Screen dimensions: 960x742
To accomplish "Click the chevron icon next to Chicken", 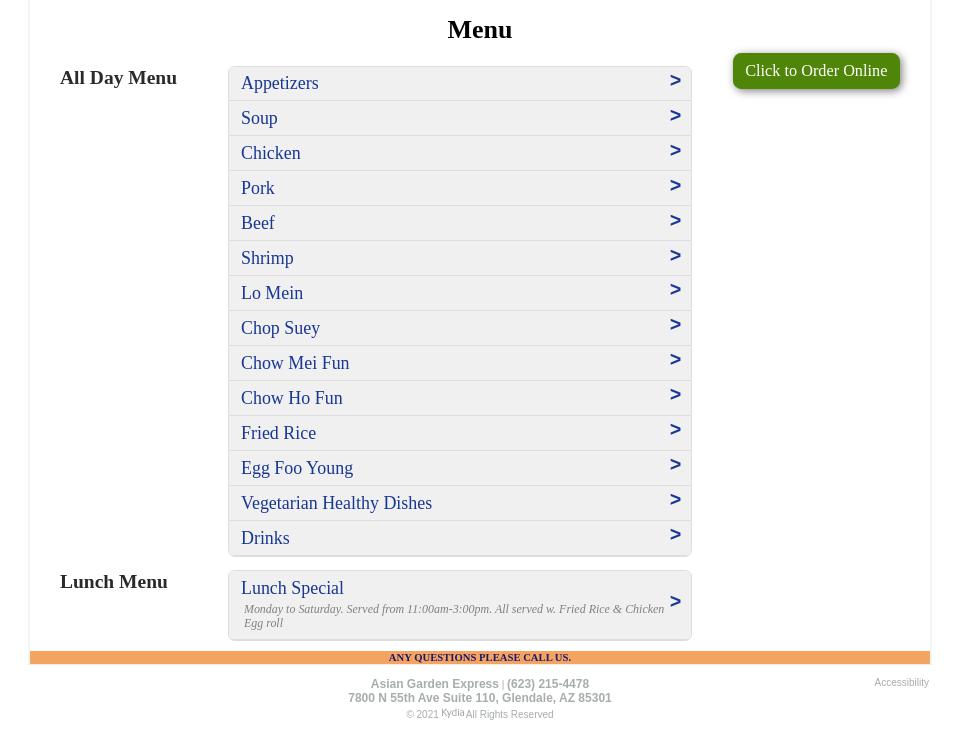I will pyautogui.click(x=675, y=151).
